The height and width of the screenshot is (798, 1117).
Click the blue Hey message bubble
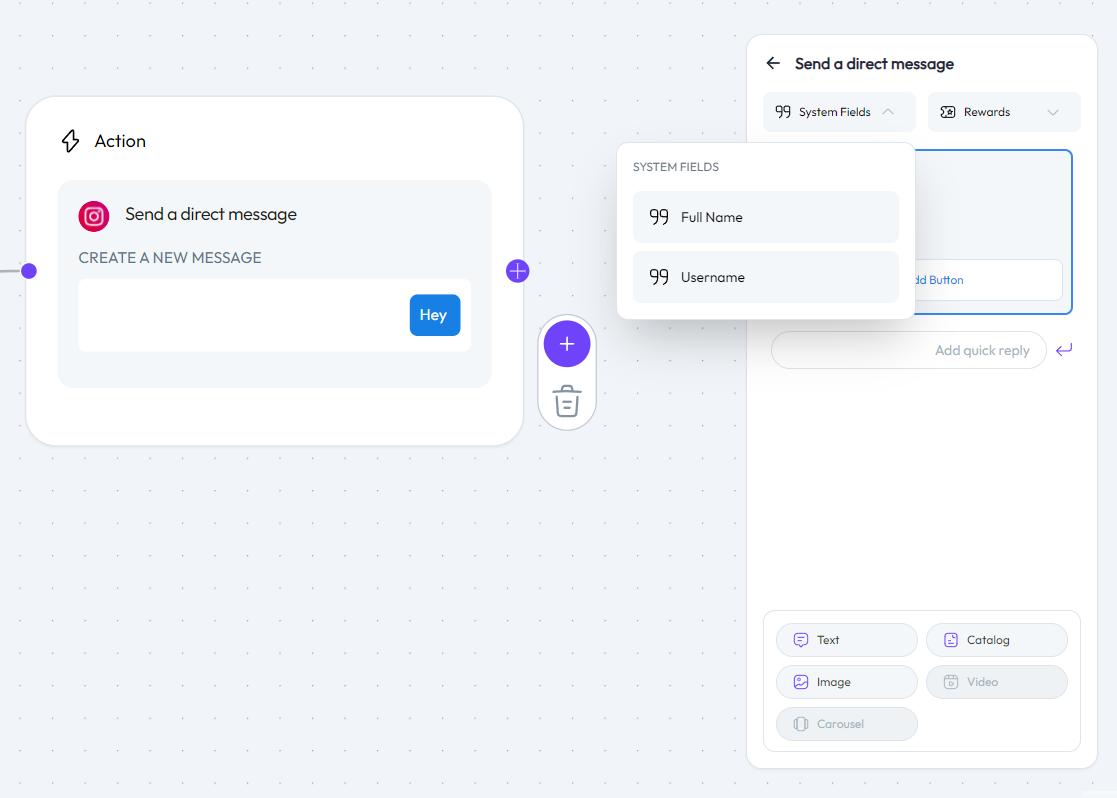[434, 315]
